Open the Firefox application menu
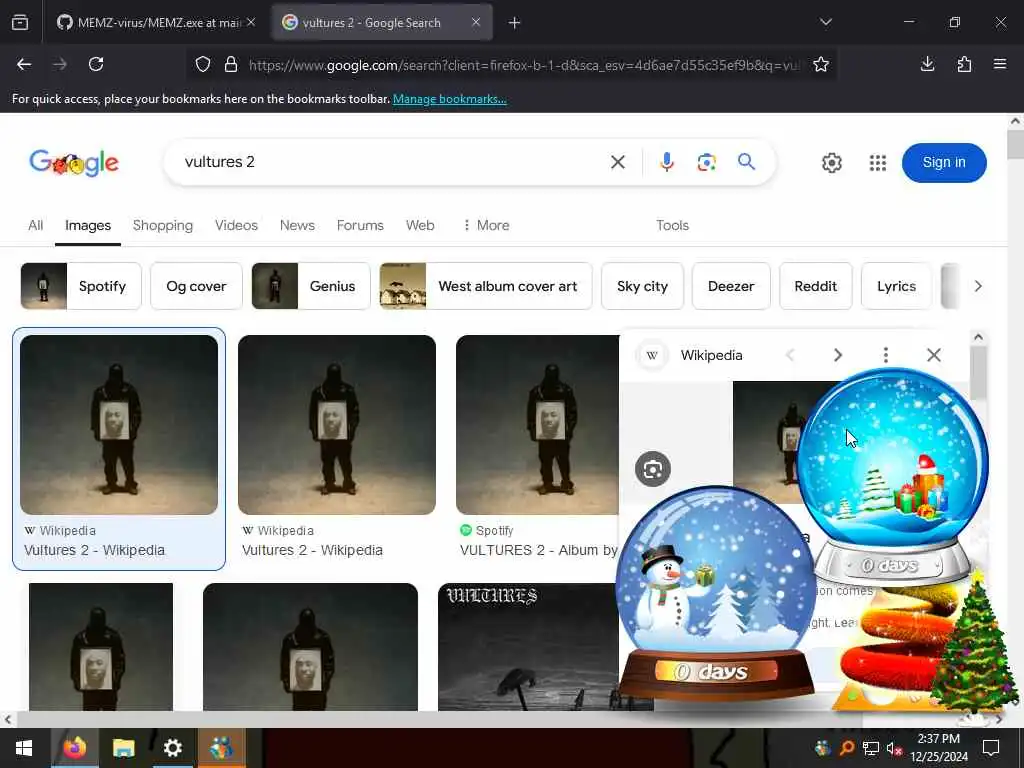 click(x=1000, y=64)
